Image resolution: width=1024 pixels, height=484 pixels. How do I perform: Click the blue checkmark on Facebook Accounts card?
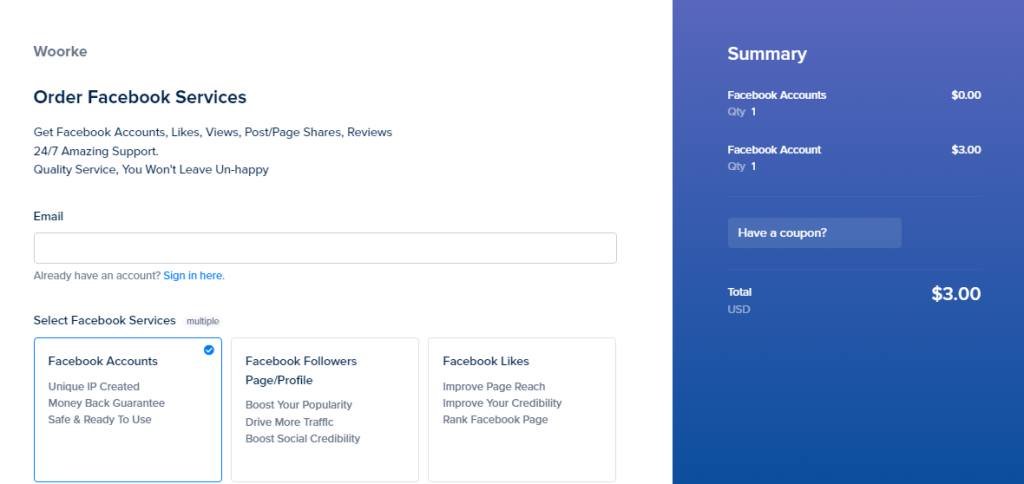(x=208, y=350)
